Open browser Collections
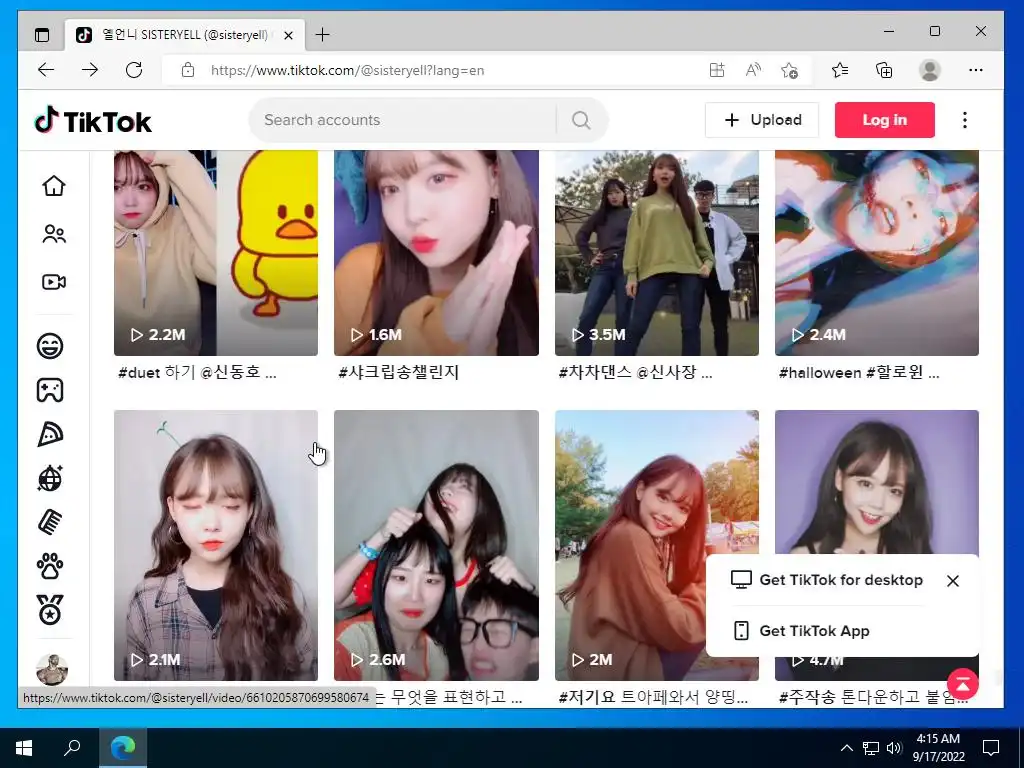The width and height of the screenshot is (1024, 768). [884, 70]
